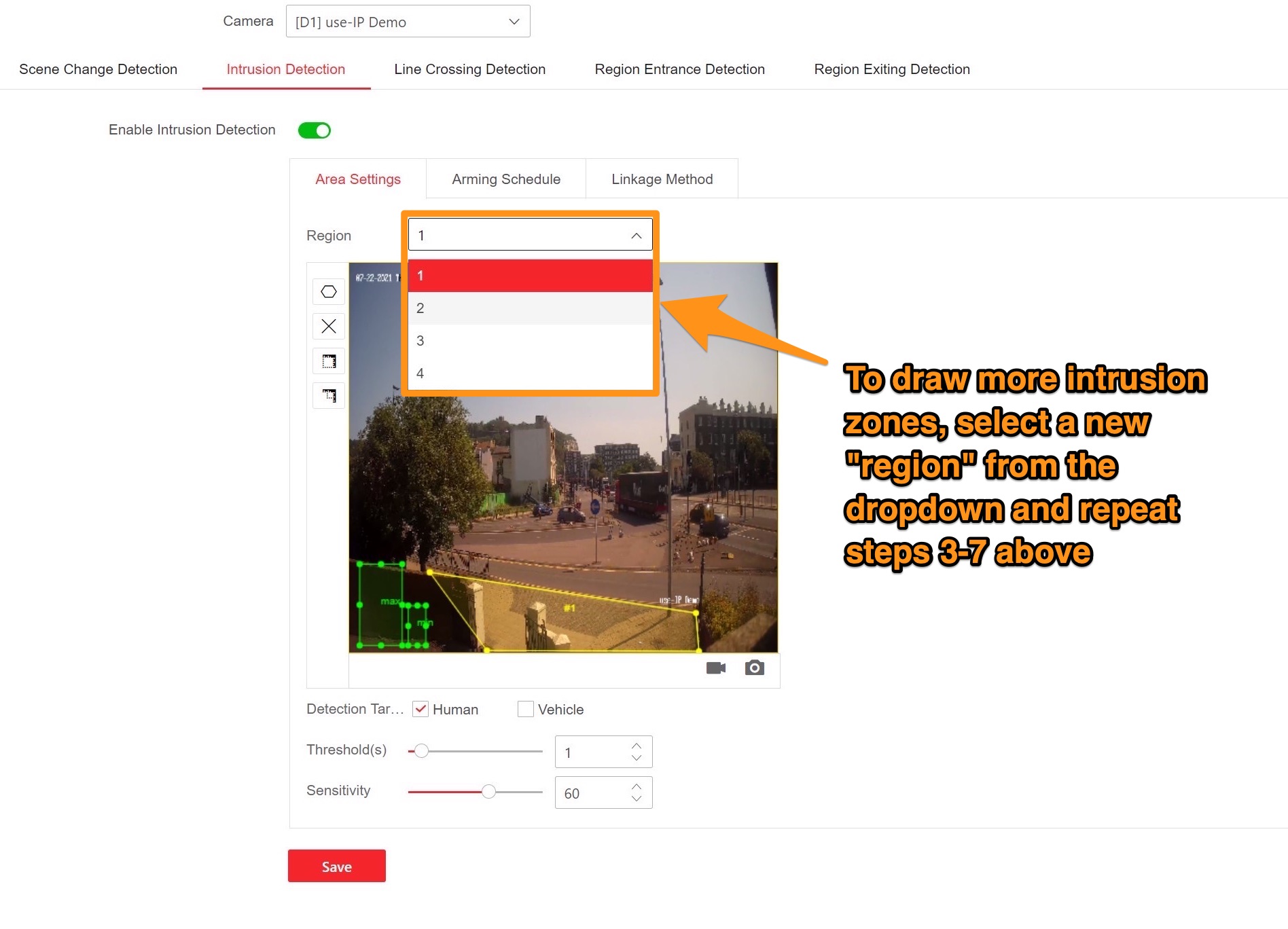Open the Camera dropdown menu
Image resolution: width=1288 pixels, height=929 pixels.
[x=408, y=22]
